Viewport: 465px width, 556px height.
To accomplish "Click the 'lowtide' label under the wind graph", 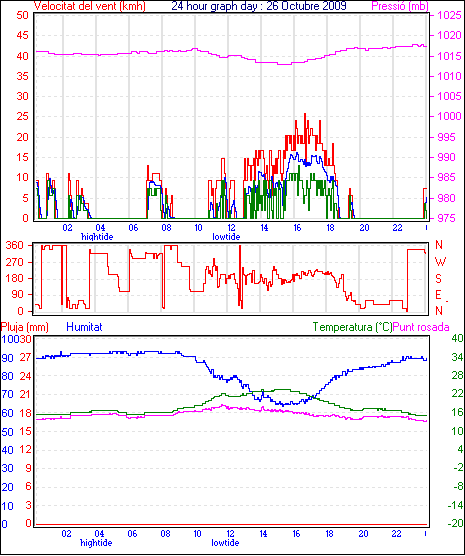I will [226, 237].
